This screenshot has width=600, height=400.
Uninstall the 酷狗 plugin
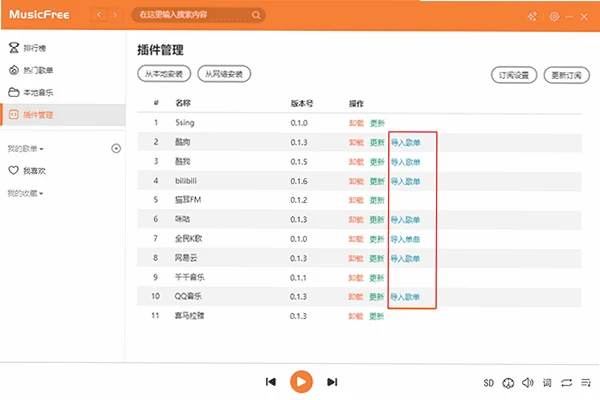click(356, 142)
